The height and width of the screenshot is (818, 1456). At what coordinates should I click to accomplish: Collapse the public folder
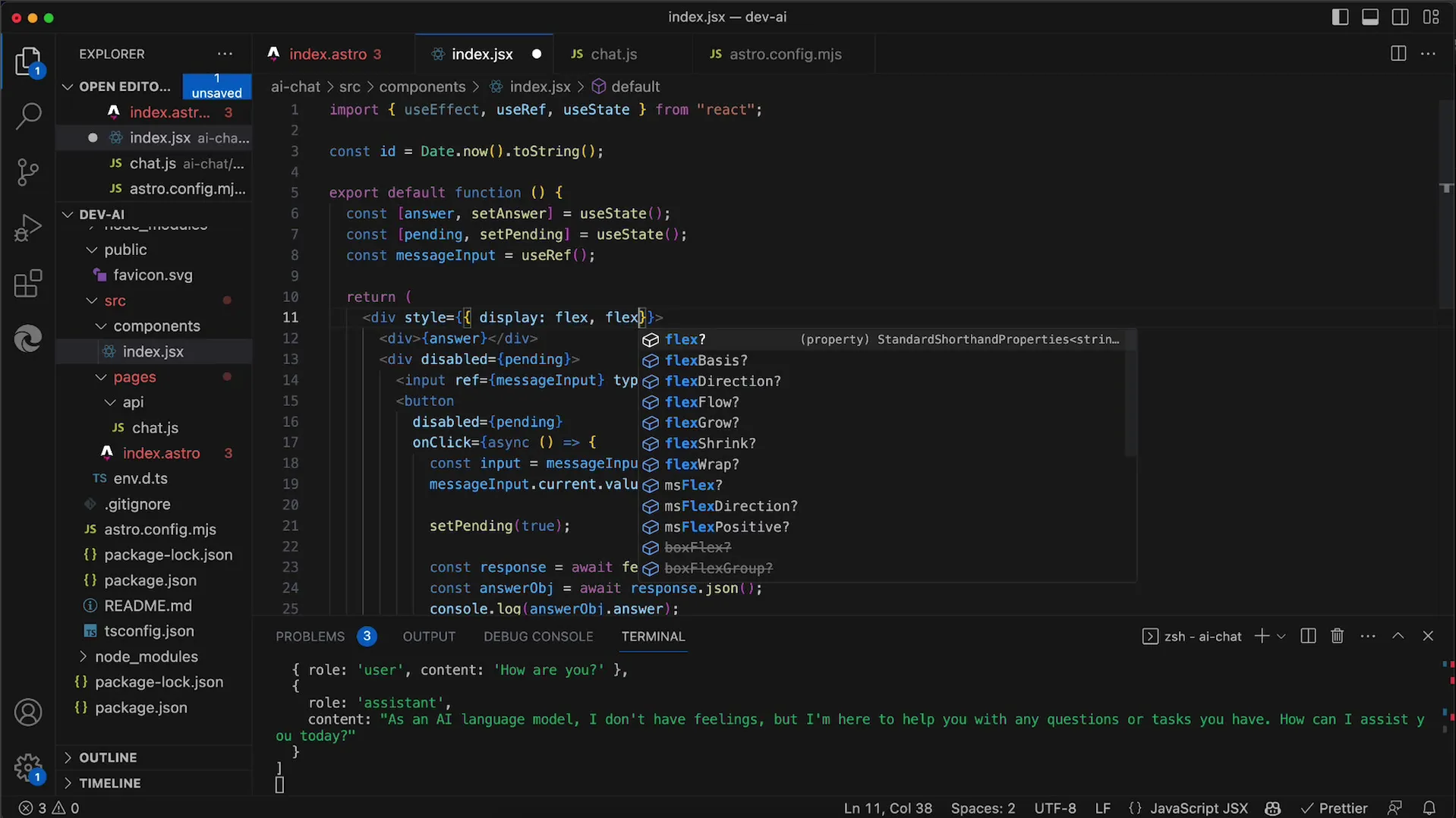92,250
